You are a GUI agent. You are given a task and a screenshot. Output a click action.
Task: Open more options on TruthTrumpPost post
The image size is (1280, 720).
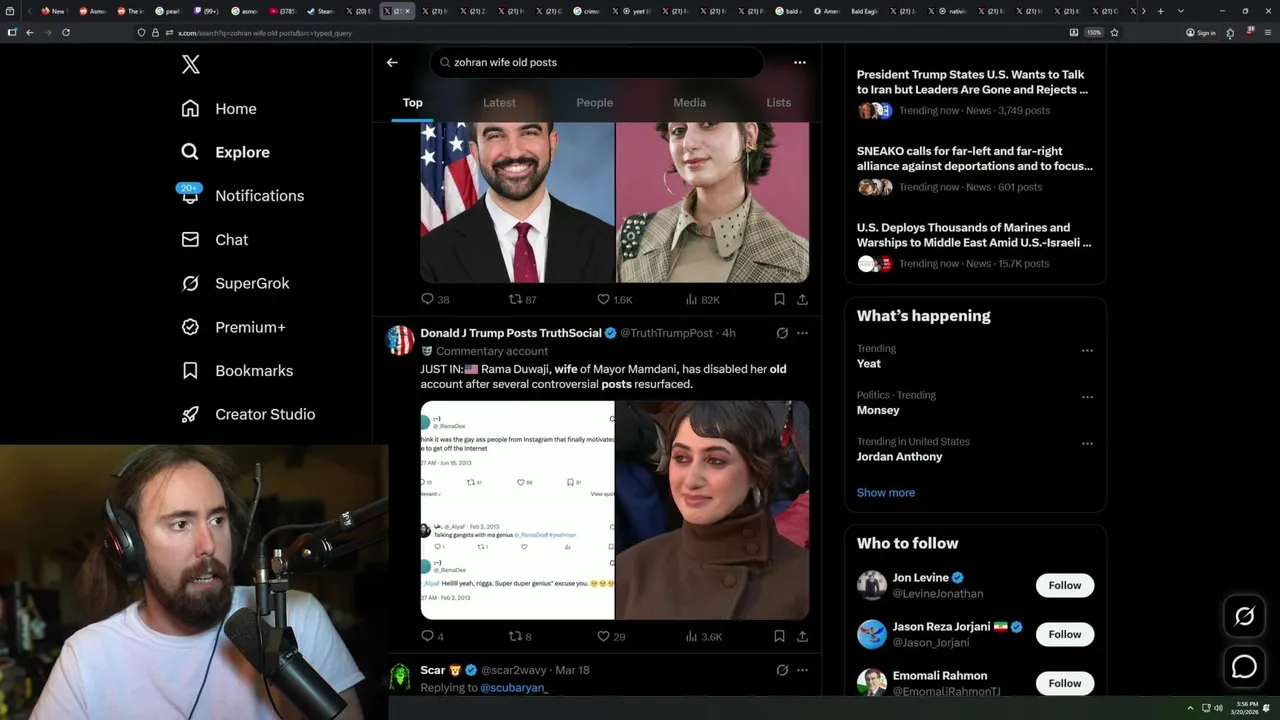tap(802, 333)
